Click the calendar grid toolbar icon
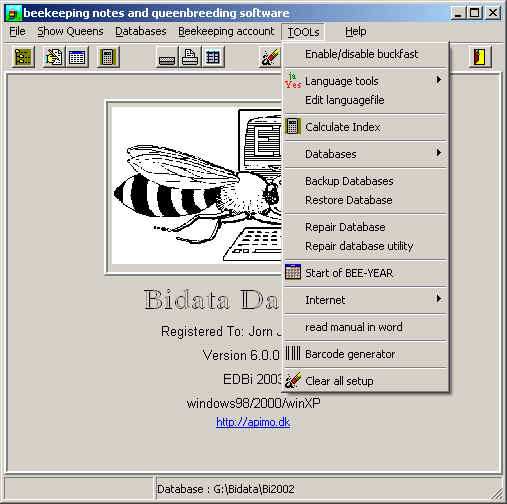The height and width of the screenshot is (504, 507). (77, 57)
